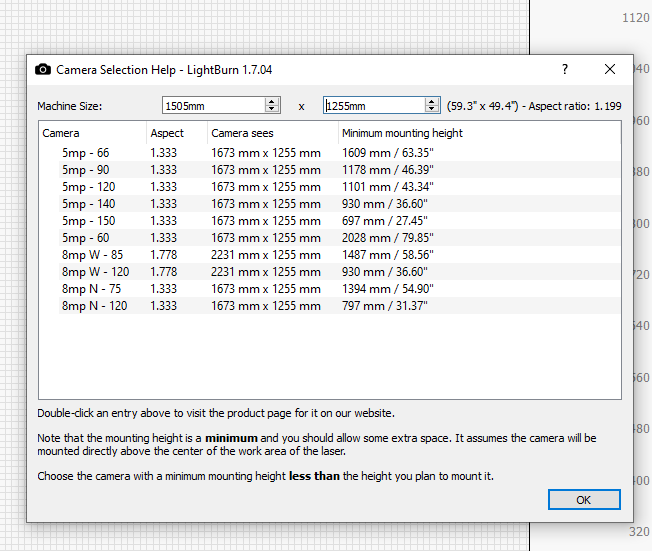This screenshot has width=652, height=551.
Task: Increase machine height with up arrow
Action: (432, 101)
